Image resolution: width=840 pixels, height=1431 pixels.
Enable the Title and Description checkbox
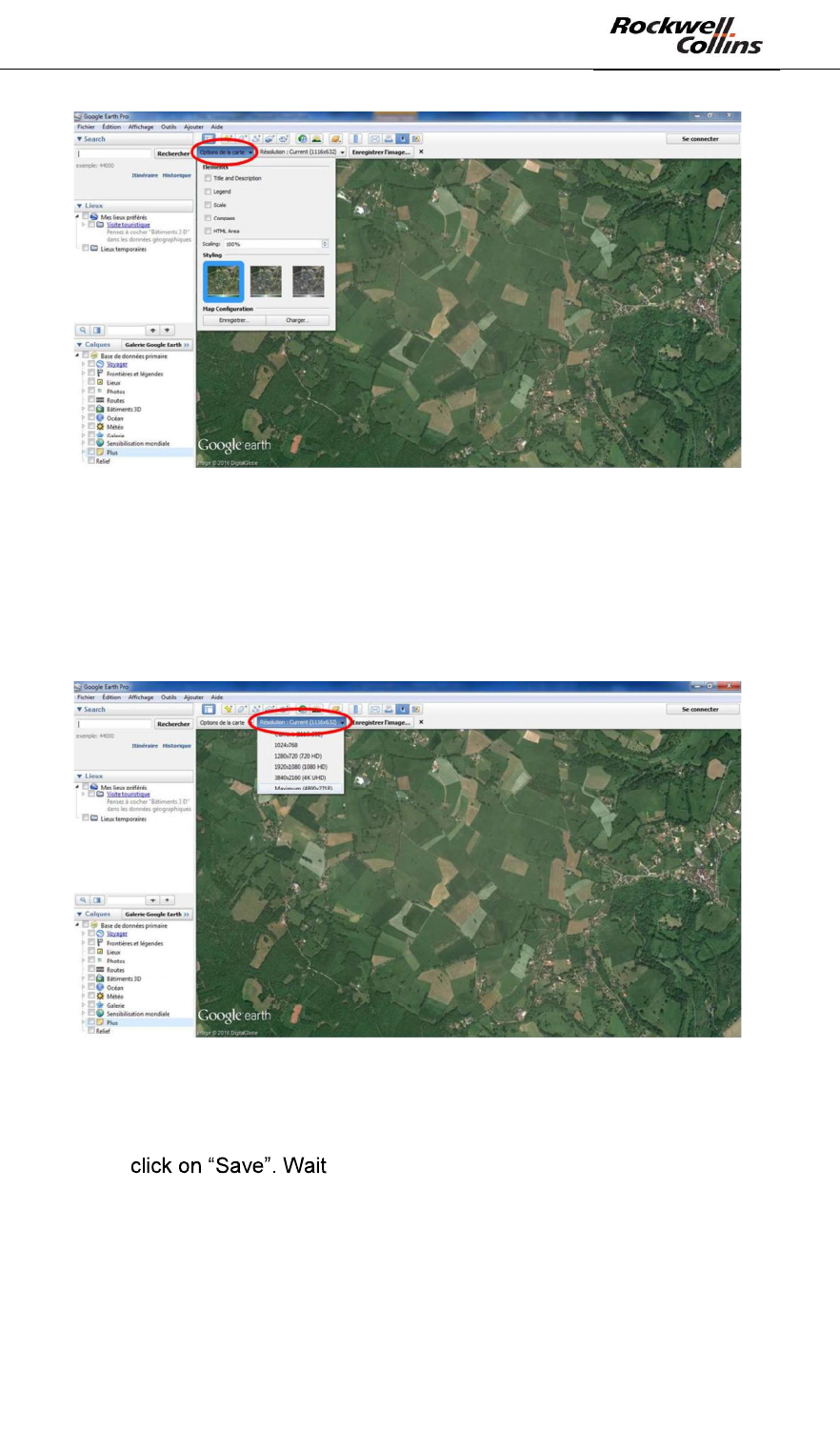(208, 178)
